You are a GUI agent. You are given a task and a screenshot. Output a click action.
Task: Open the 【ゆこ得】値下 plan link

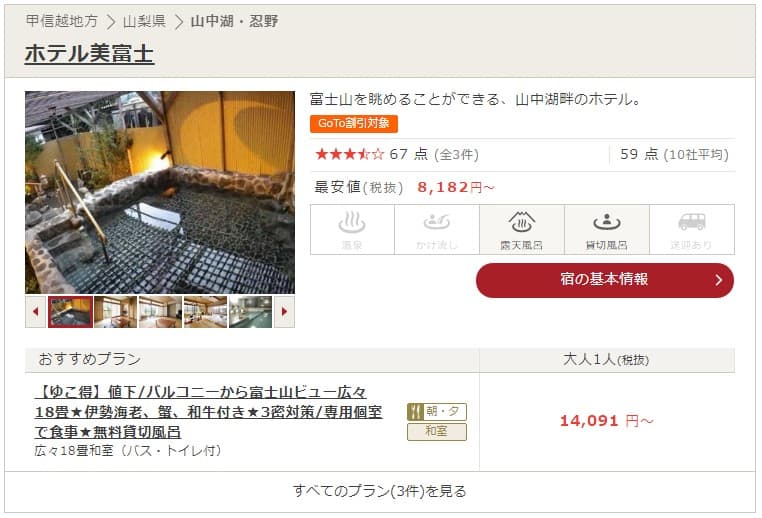(x=208, y=412)
